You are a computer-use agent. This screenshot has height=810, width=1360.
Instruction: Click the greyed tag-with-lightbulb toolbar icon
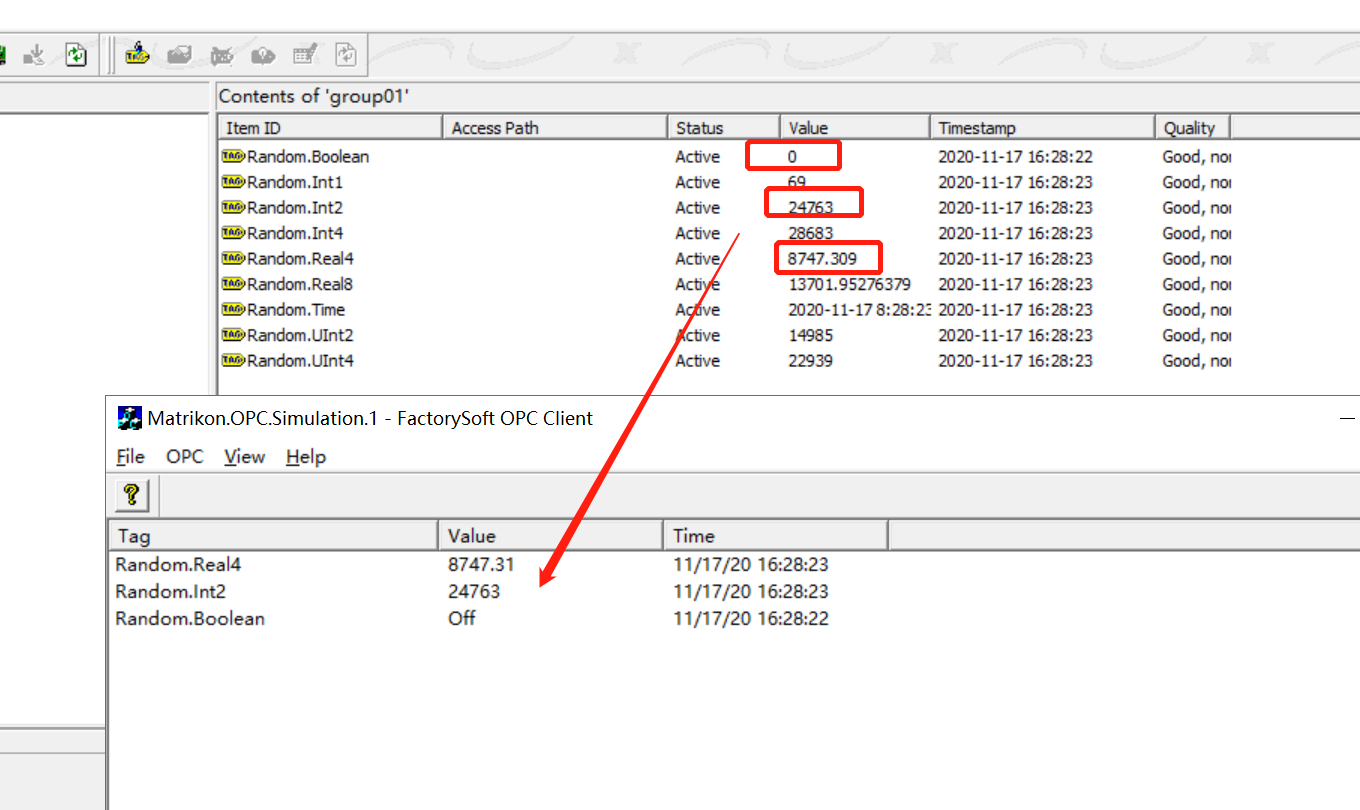click(x=263, y=55)
